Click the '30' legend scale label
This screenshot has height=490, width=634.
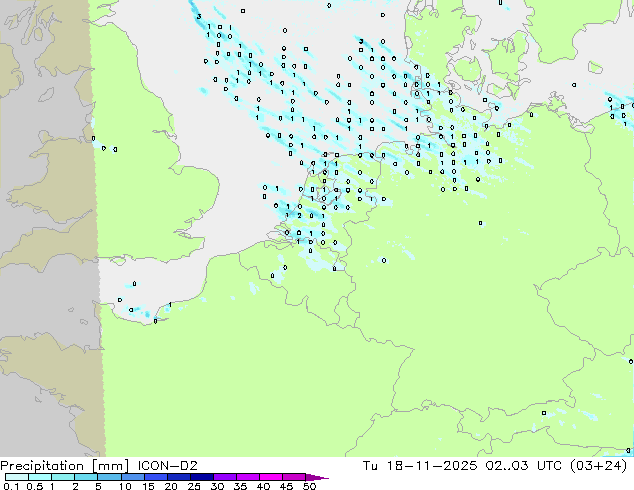(217, 486)
